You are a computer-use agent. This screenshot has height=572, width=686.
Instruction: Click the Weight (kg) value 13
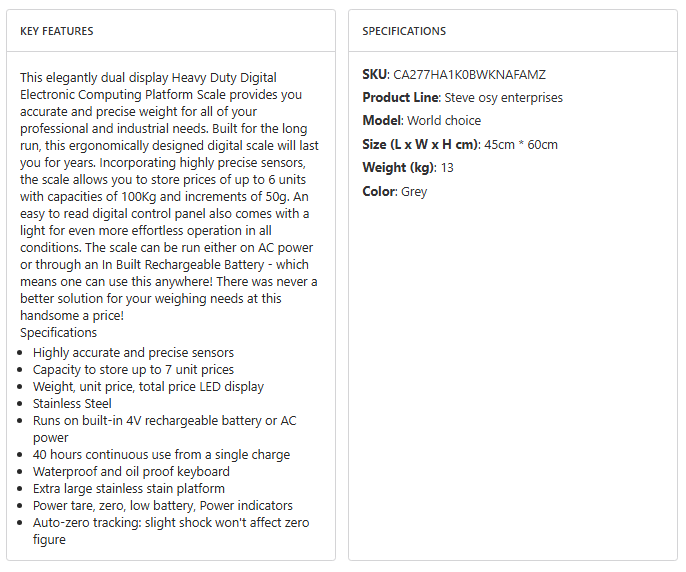(447, 167)
